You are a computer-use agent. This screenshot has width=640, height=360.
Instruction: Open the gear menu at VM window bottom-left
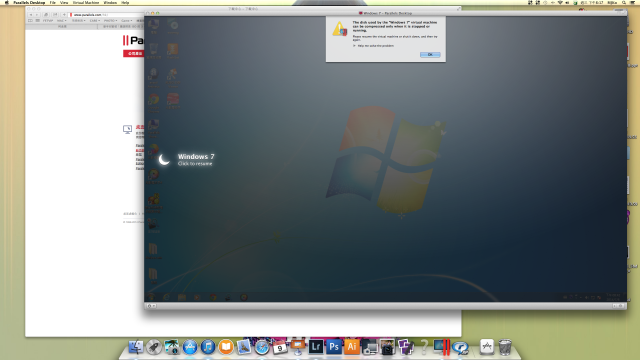coord(151,306)
